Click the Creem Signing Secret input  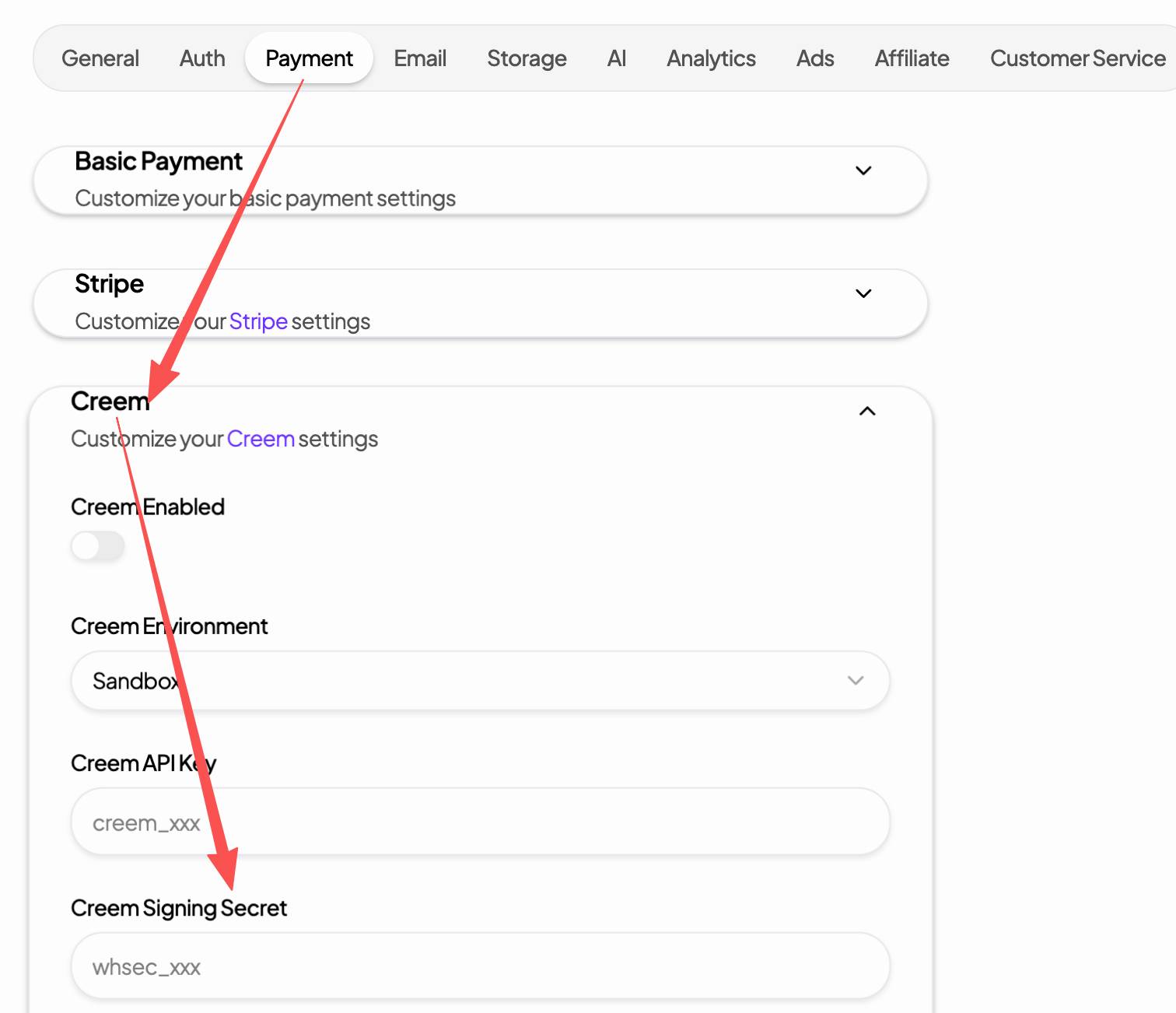(480, 966)
